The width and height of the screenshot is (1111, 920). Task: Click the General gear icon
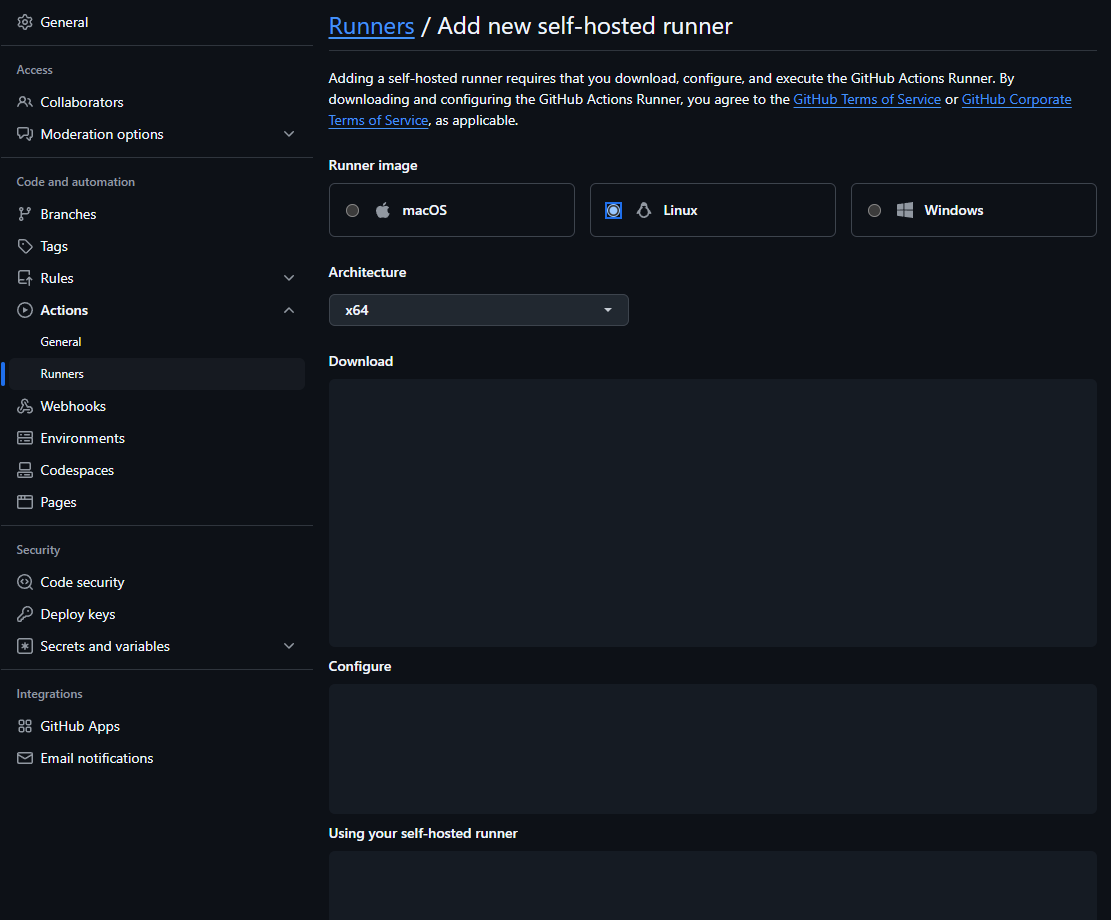coord(25,22)
